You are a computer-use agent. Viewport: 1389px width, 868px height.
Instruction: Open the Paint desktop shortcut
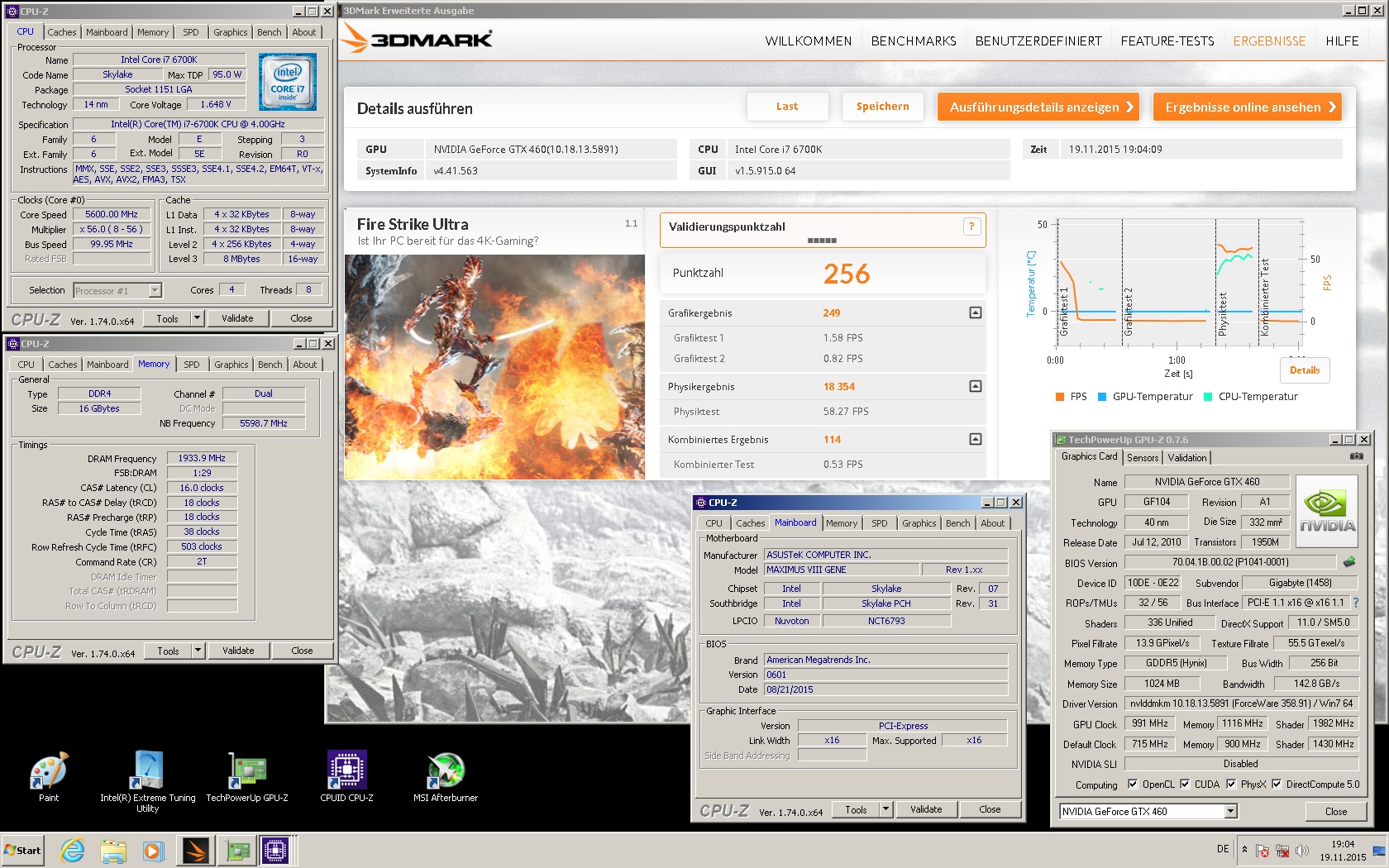(x=49, y=777)
